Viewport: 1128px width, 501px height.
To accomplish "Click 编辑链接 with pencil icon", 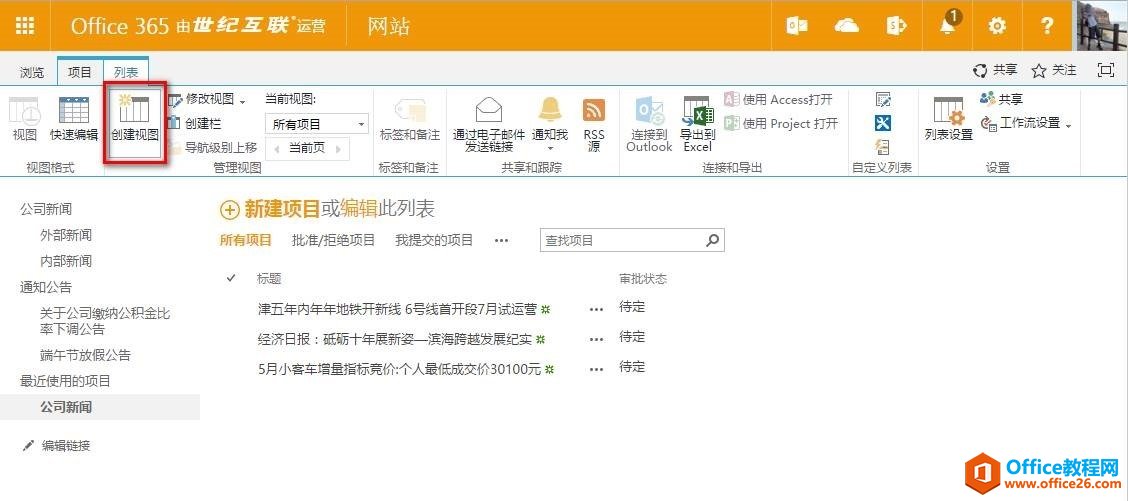I will [x=57, y=446].
